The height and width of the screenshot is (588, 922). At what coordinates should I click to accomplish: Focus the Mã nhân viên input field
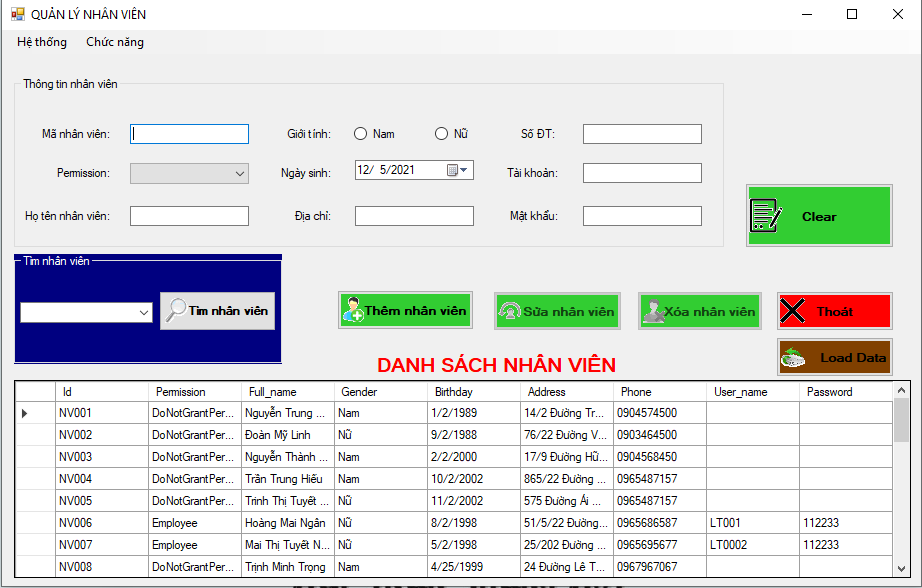coord(189,134)
